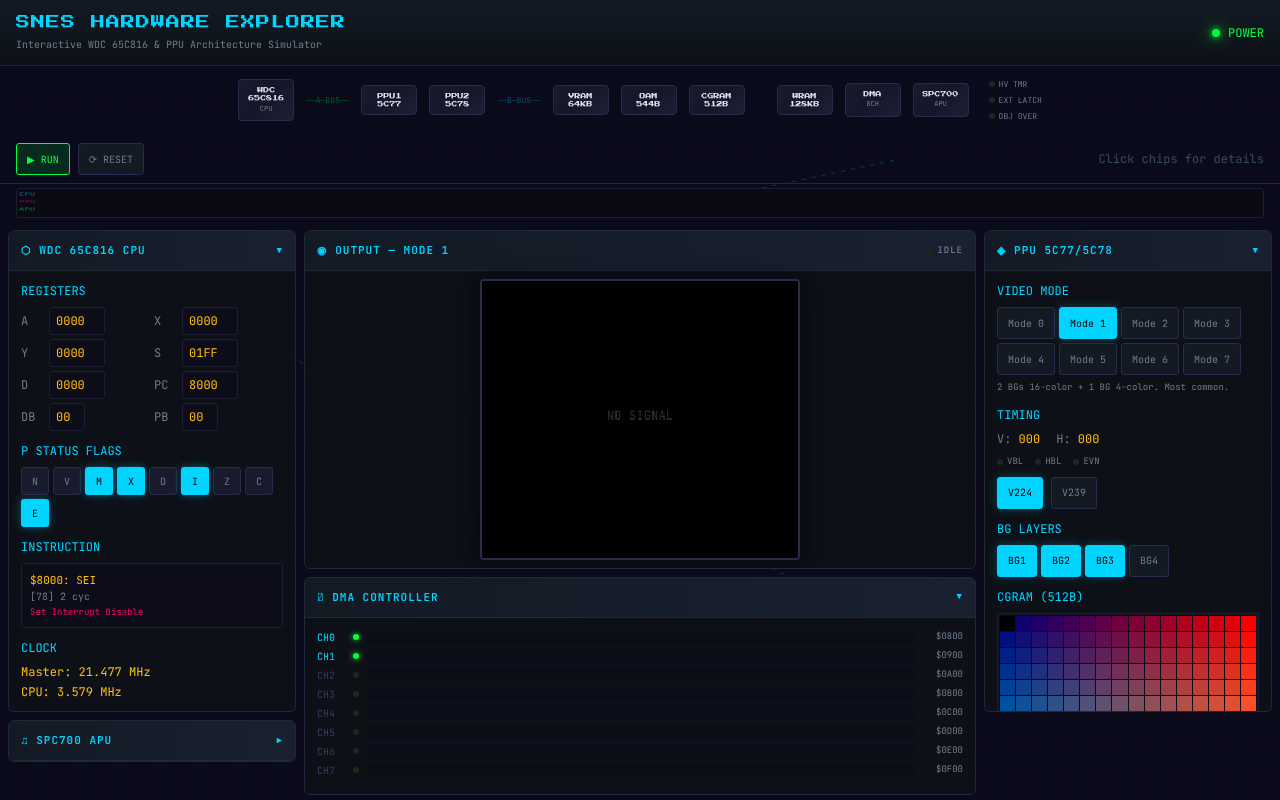Viewport: 1280px width, 800px height.
Task: Select the V239 timing option
Action: 1073,492
